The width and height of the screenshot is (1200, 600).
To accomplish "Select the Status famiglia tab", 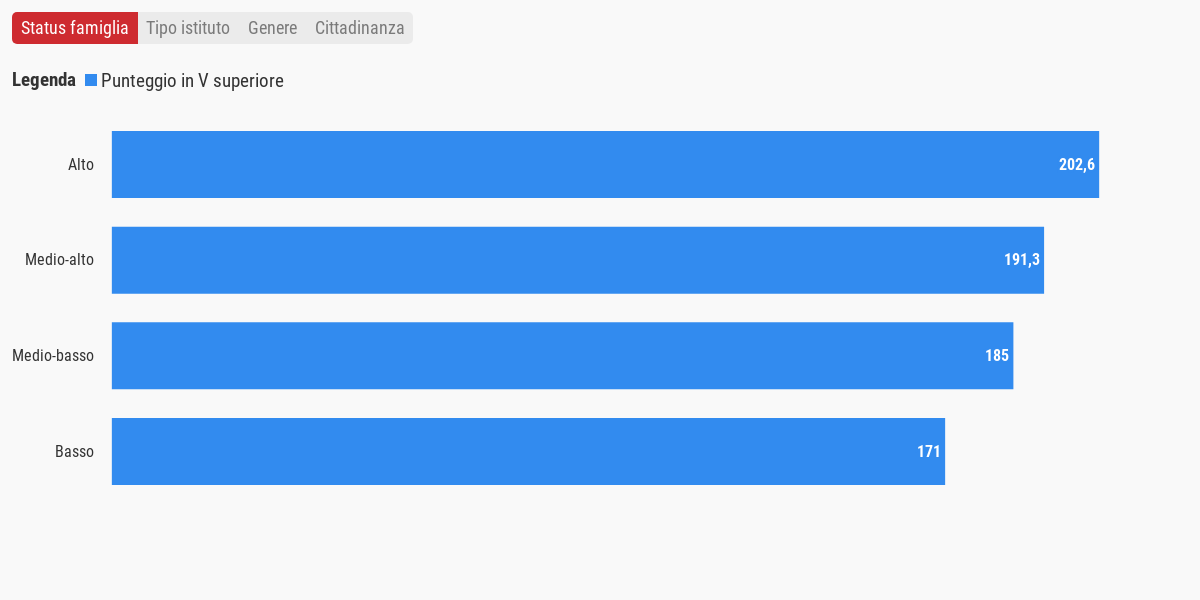I will pos(75,28).
